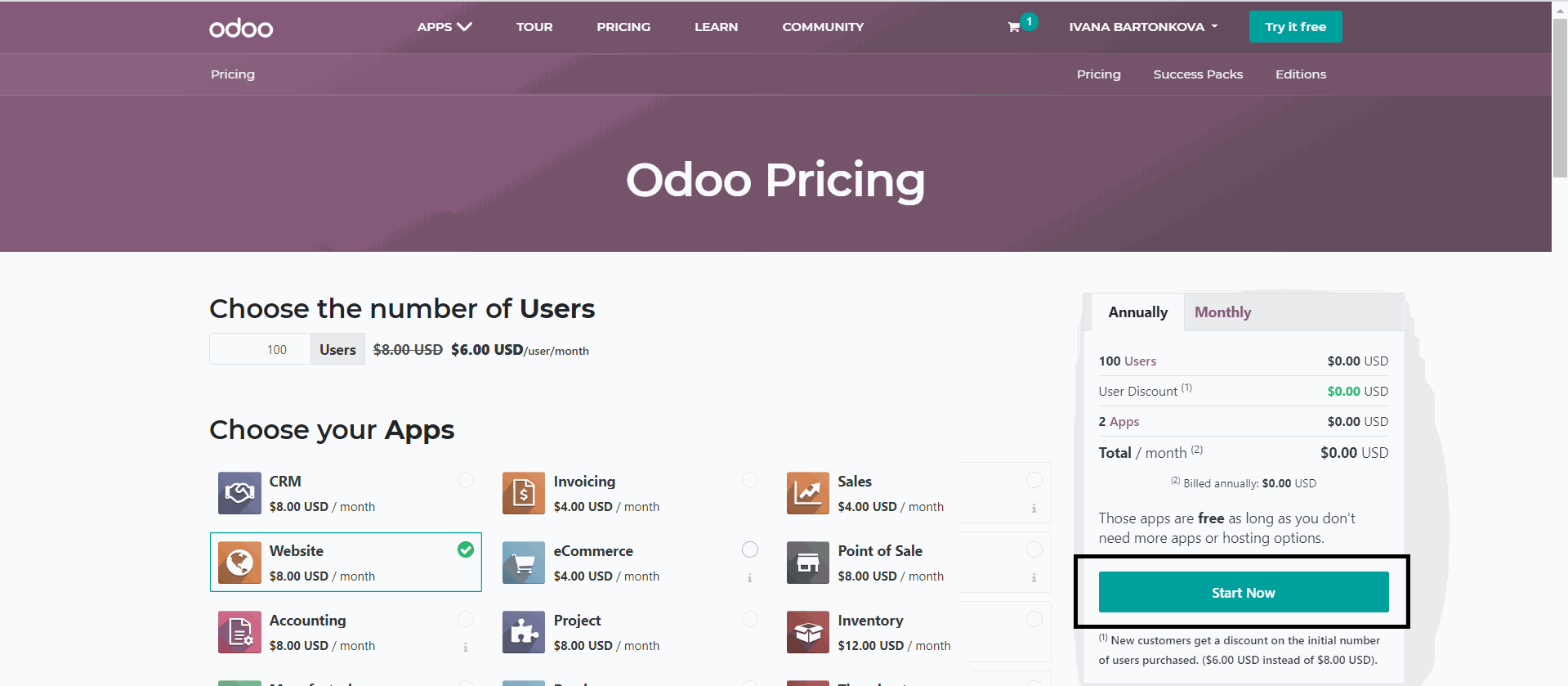
Task: Open the shopping cart with 1 item
Action: click(1017, 27)
